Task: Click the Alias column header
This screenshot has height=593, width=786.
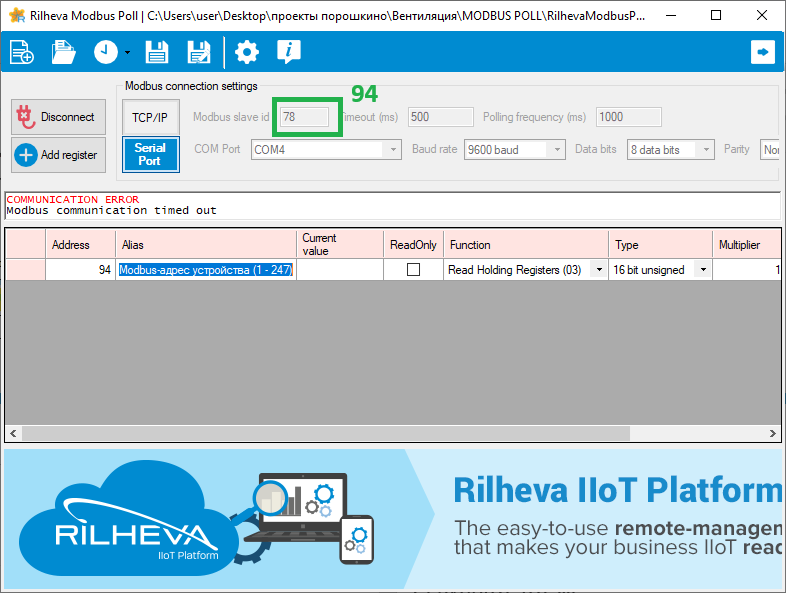Action: point(207,245)
